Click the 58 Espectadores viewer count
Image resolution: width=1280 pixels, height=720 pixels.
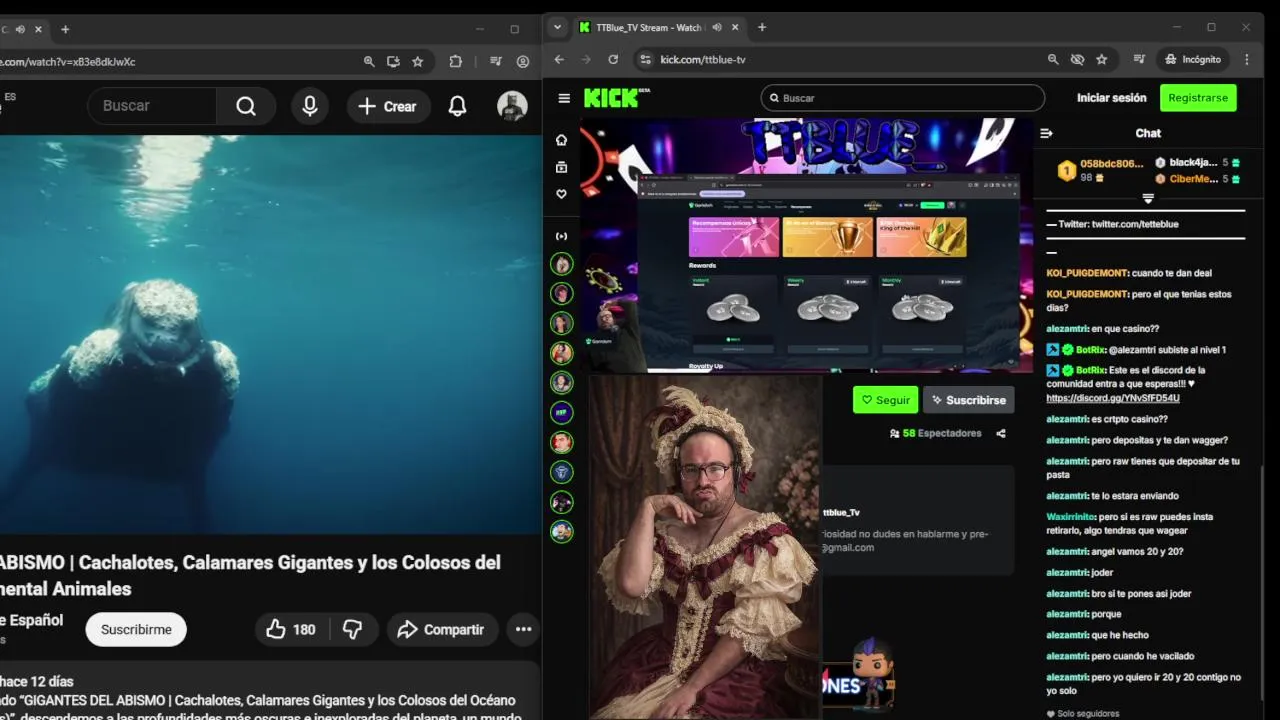(x=935, y=433)
